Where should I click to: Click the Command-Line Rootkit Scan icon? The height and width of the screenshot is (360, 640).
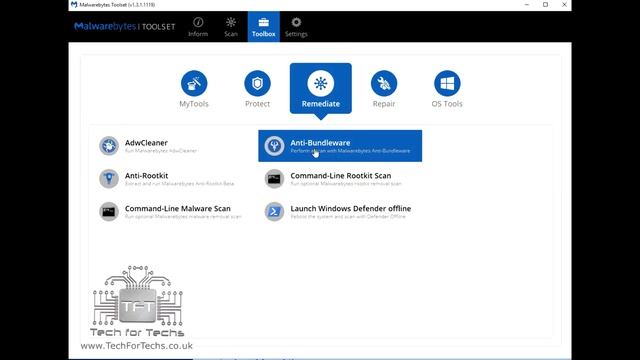point(274,178)
